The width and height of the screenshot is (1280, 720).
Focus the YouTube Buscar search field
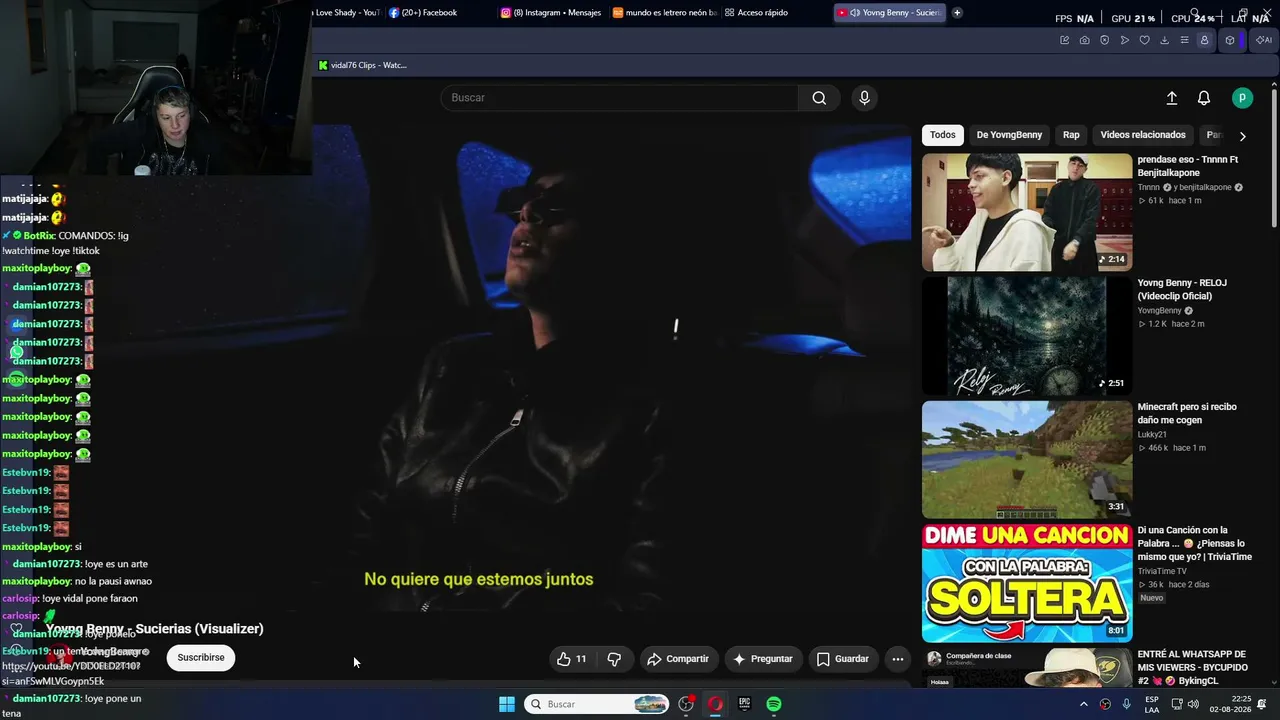620,98
